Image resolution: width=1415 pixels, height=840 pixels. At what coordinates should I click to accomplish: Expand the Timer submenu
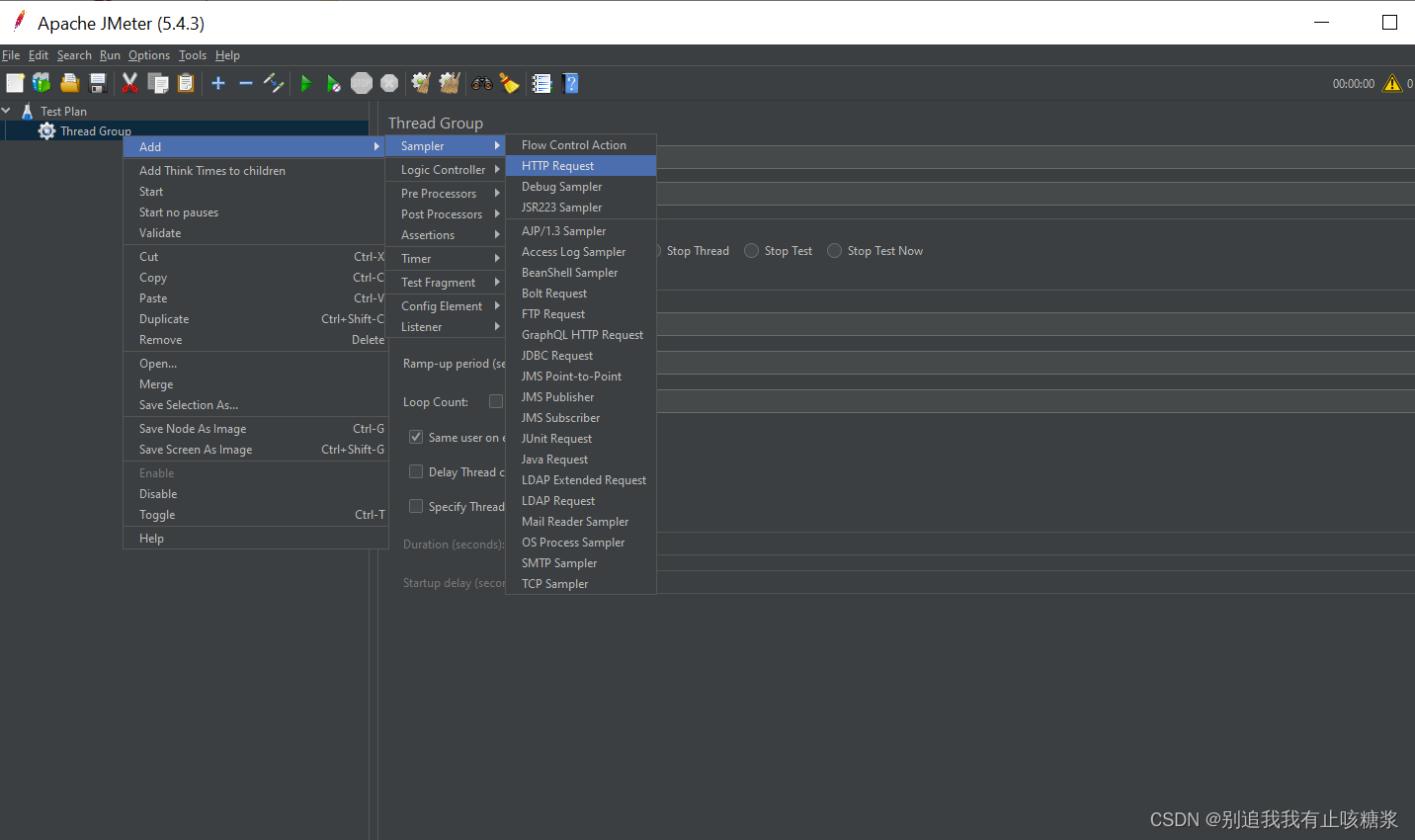446,258
